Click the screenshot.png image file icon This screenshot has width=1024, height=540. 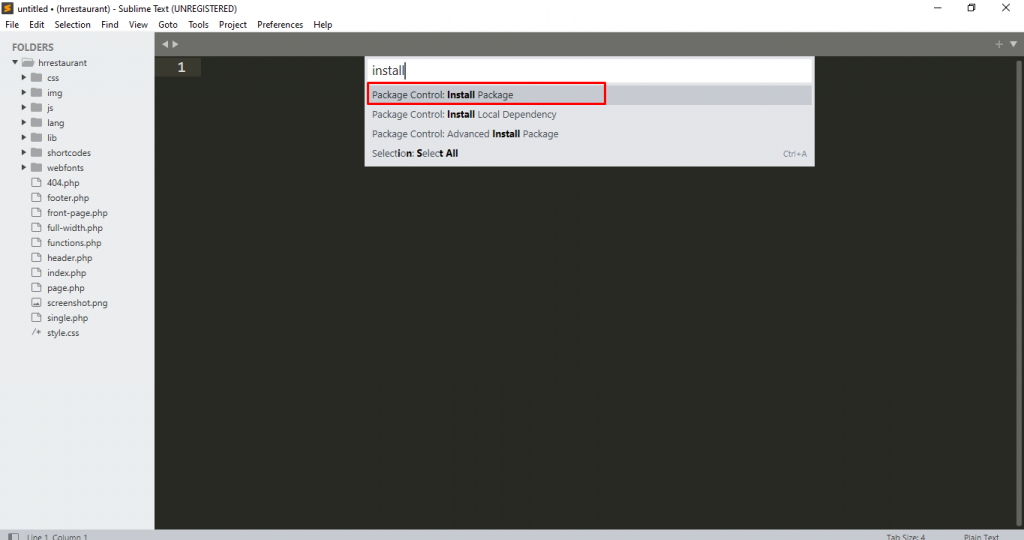(x=37, y=302)
